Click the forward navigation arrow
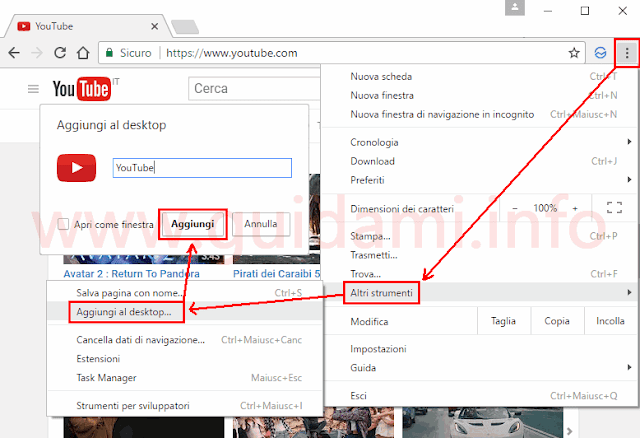Viewport: 640px width, 438px height. pos(37,53)
